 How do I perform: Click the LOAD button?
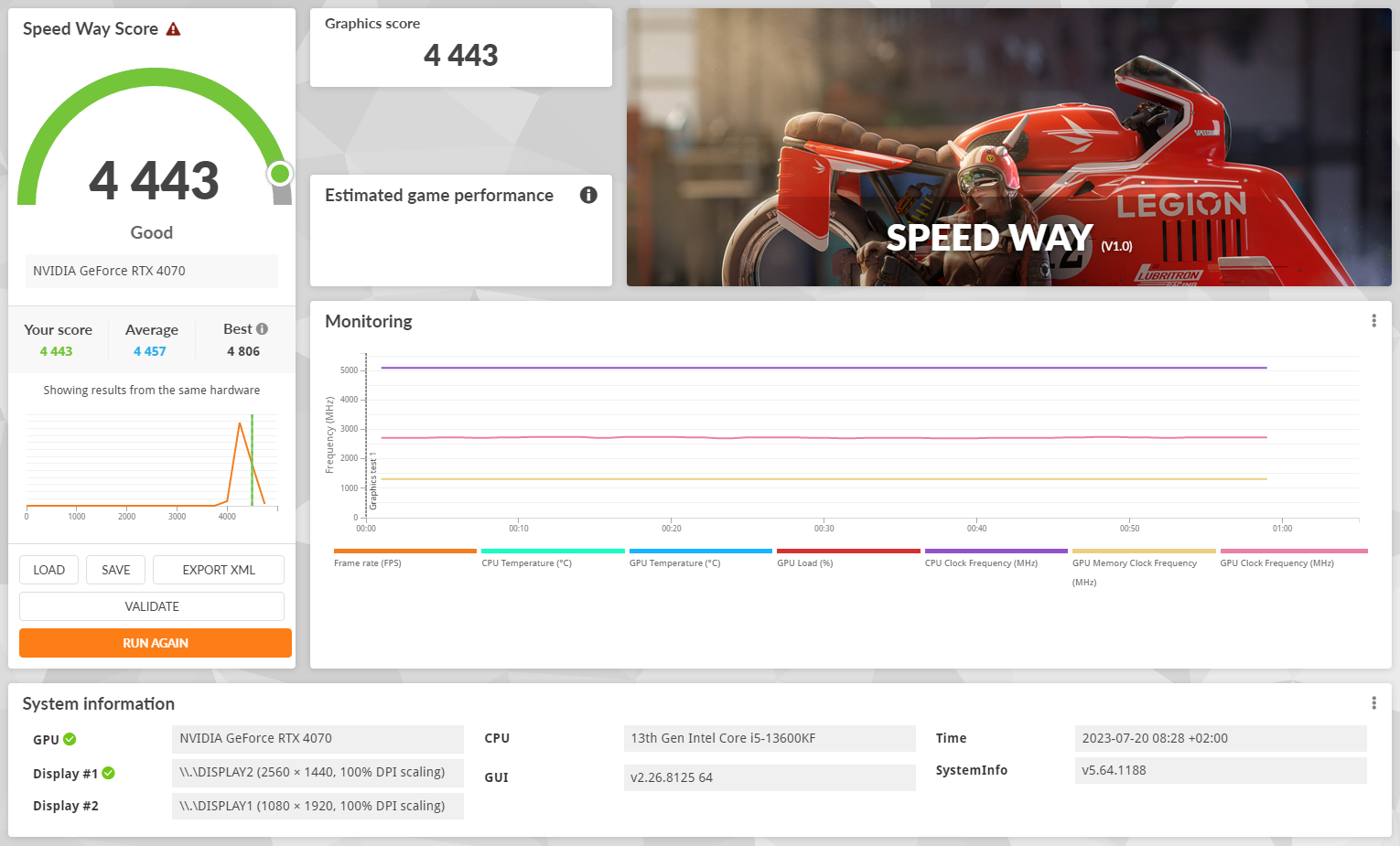tap(49, 570)
